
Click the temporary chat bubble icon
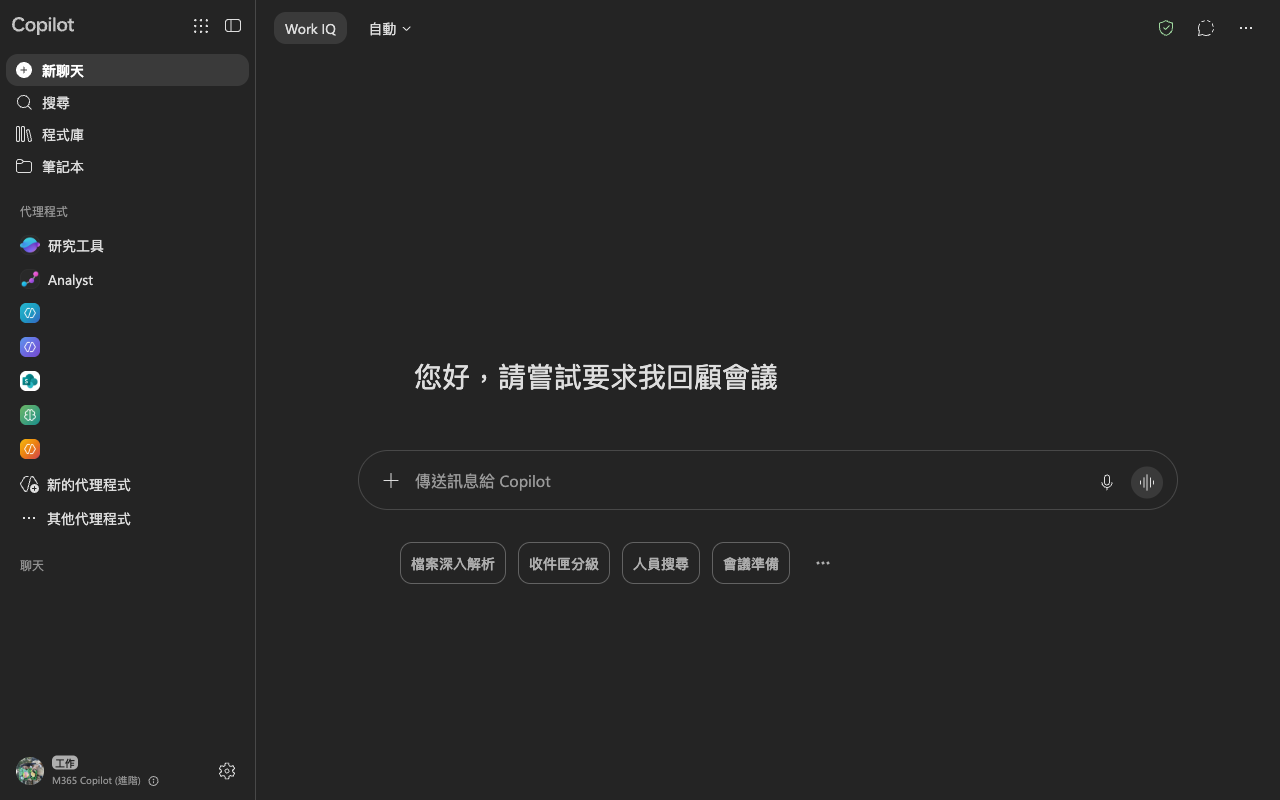click(1206, 28)
